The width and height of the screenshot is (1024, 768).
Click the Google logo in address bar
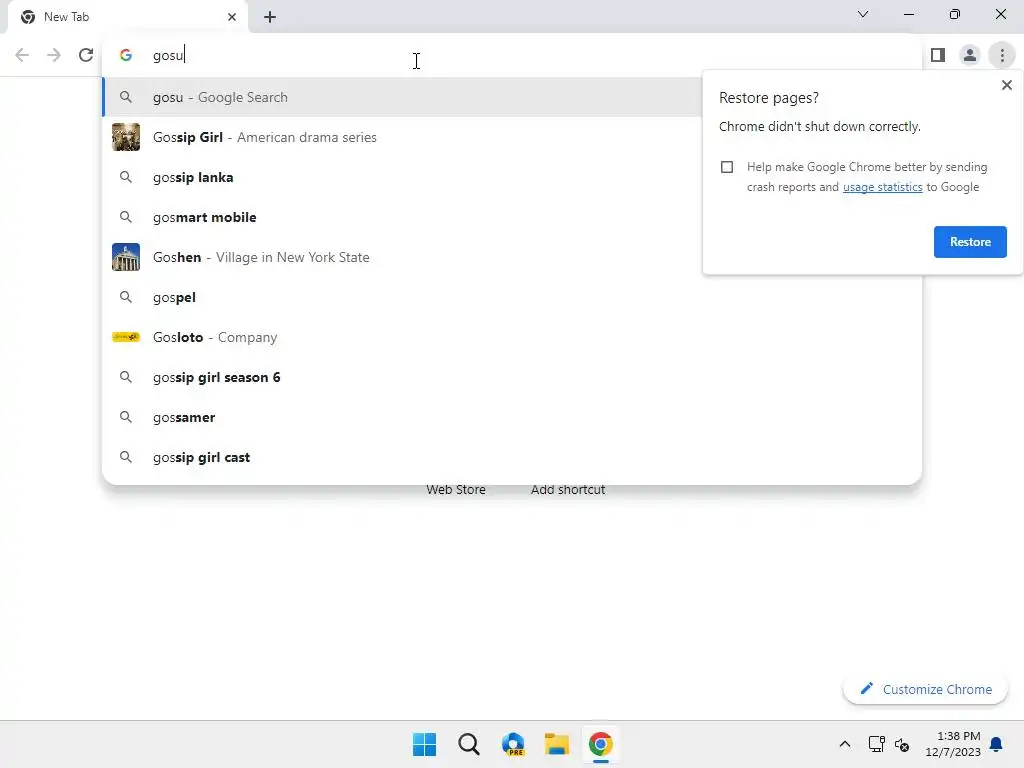tap(126, 55)
